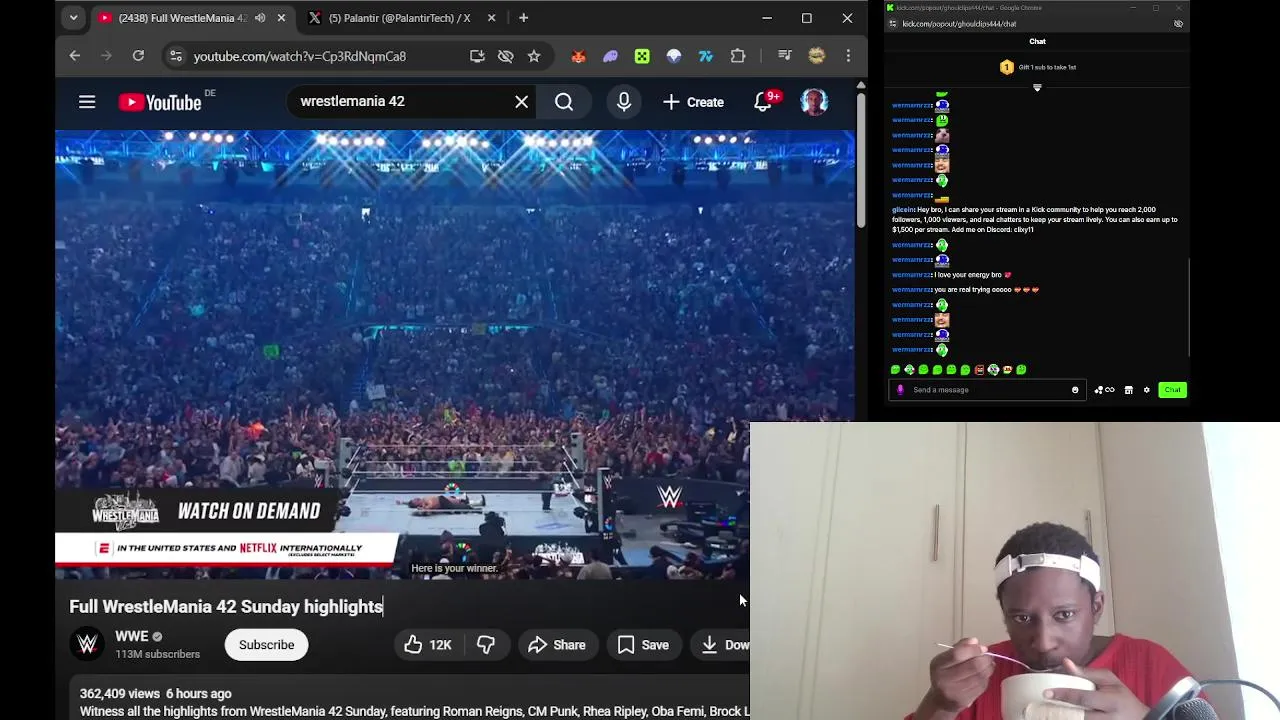Expand the video description text
Image resolution: width=1280 pixels, height=720 pixels.
(x=414, y=712)
